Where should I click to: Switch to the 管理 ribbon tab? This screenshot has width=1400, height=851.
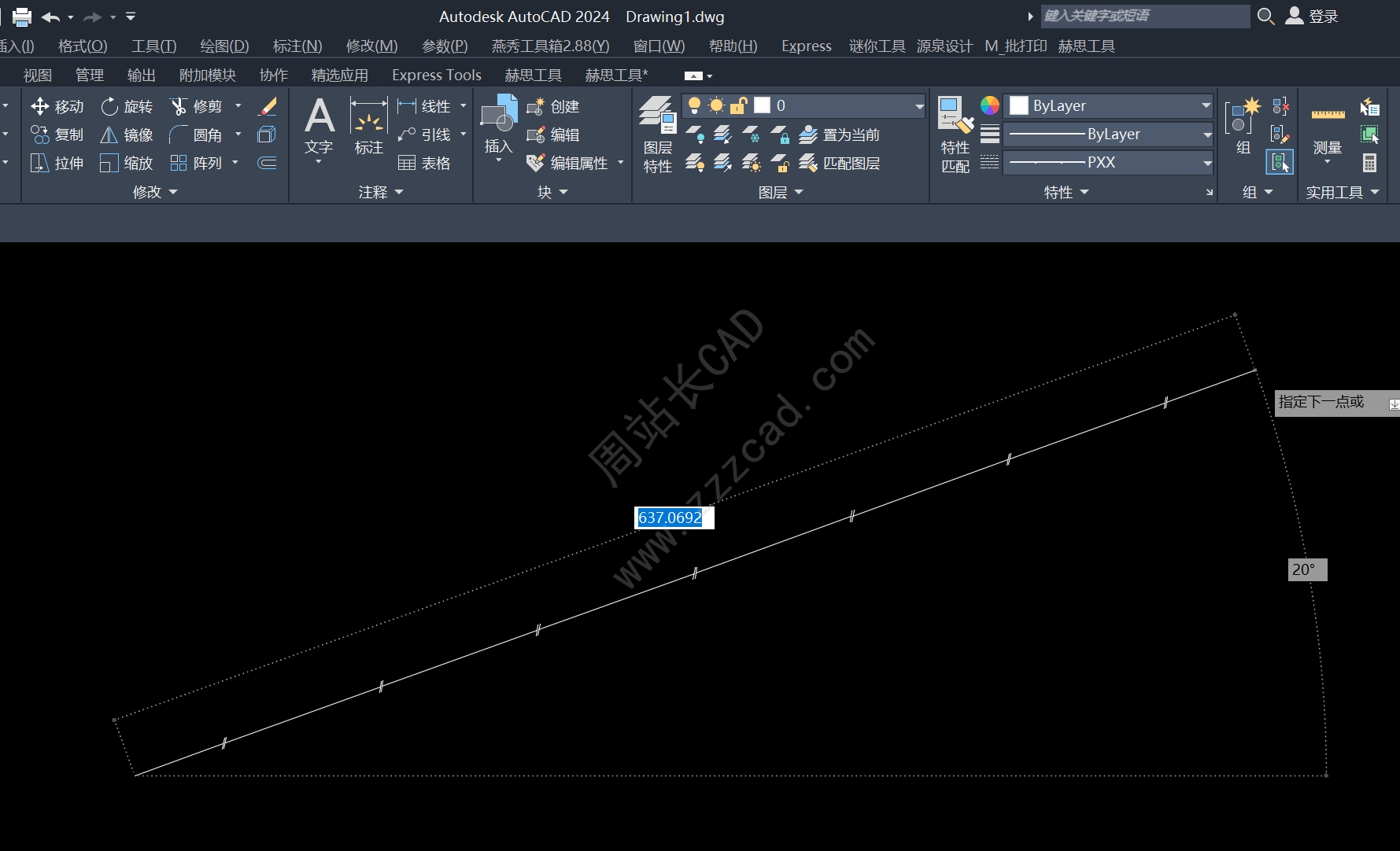click(x=90, y=75)
